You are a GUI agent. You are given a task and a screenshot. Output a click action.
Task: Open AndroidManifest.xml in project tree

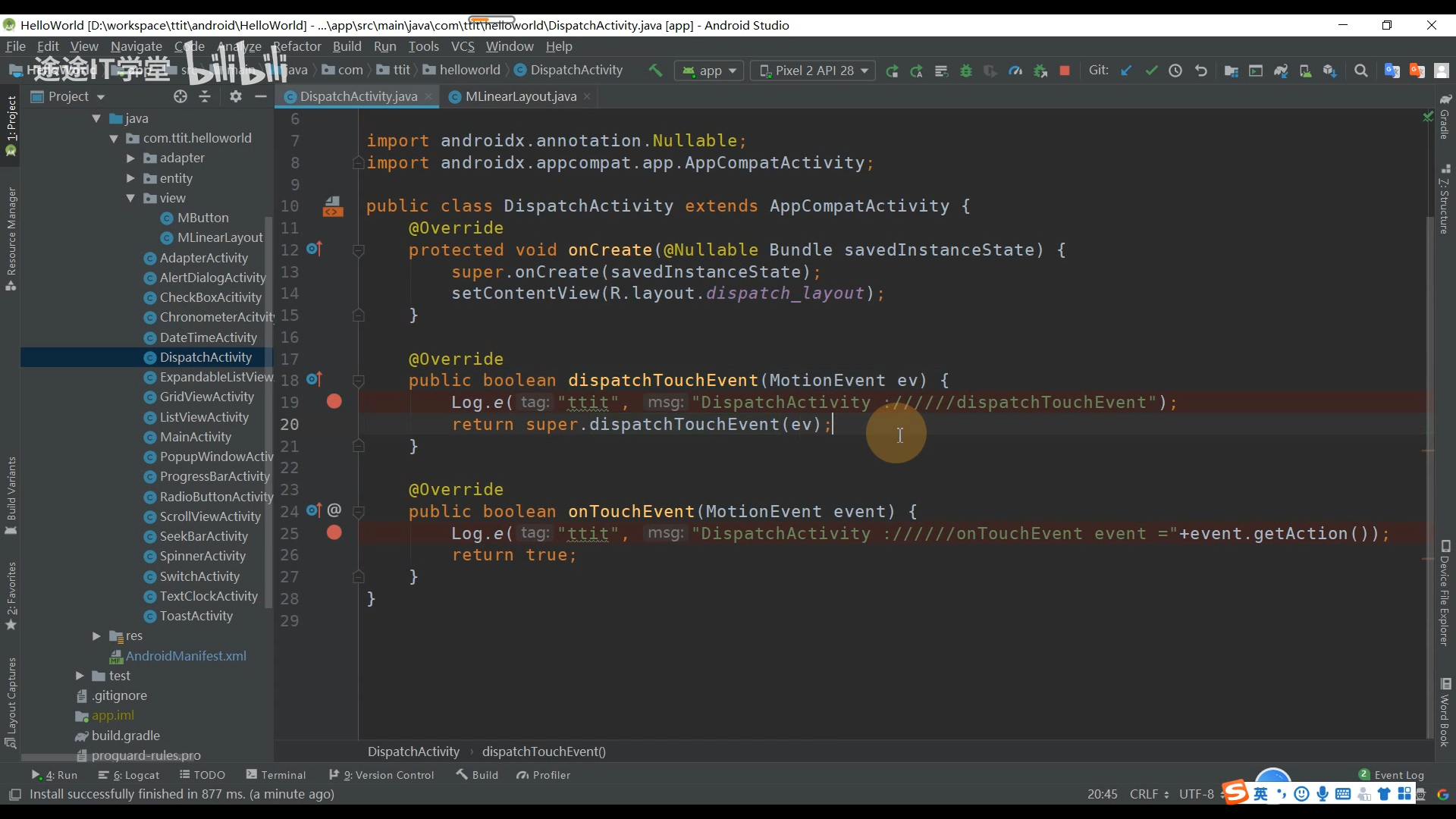tap(186, 656)
